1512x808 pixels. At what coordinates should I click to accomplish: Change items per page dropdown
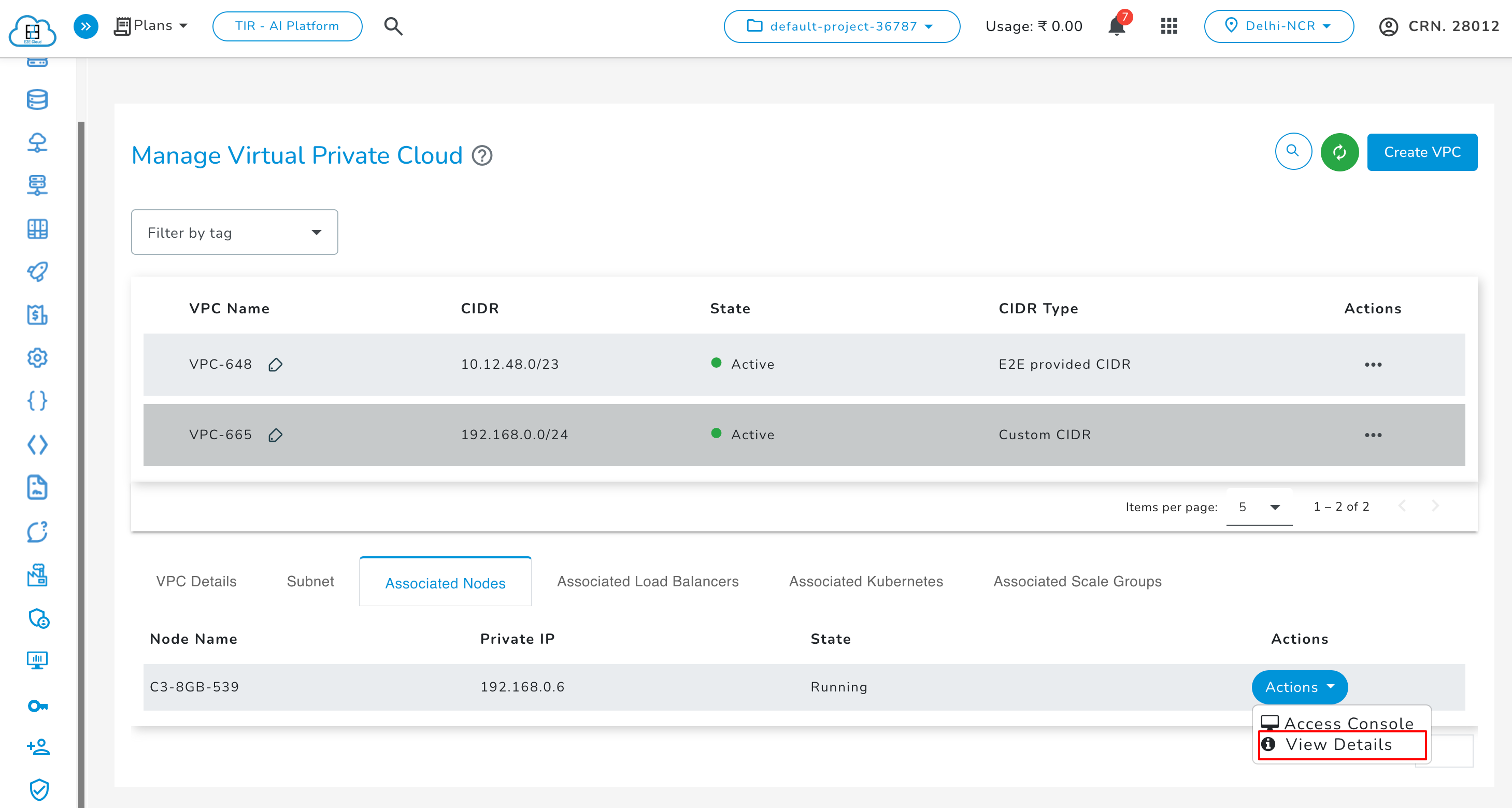coord(1259,507)
